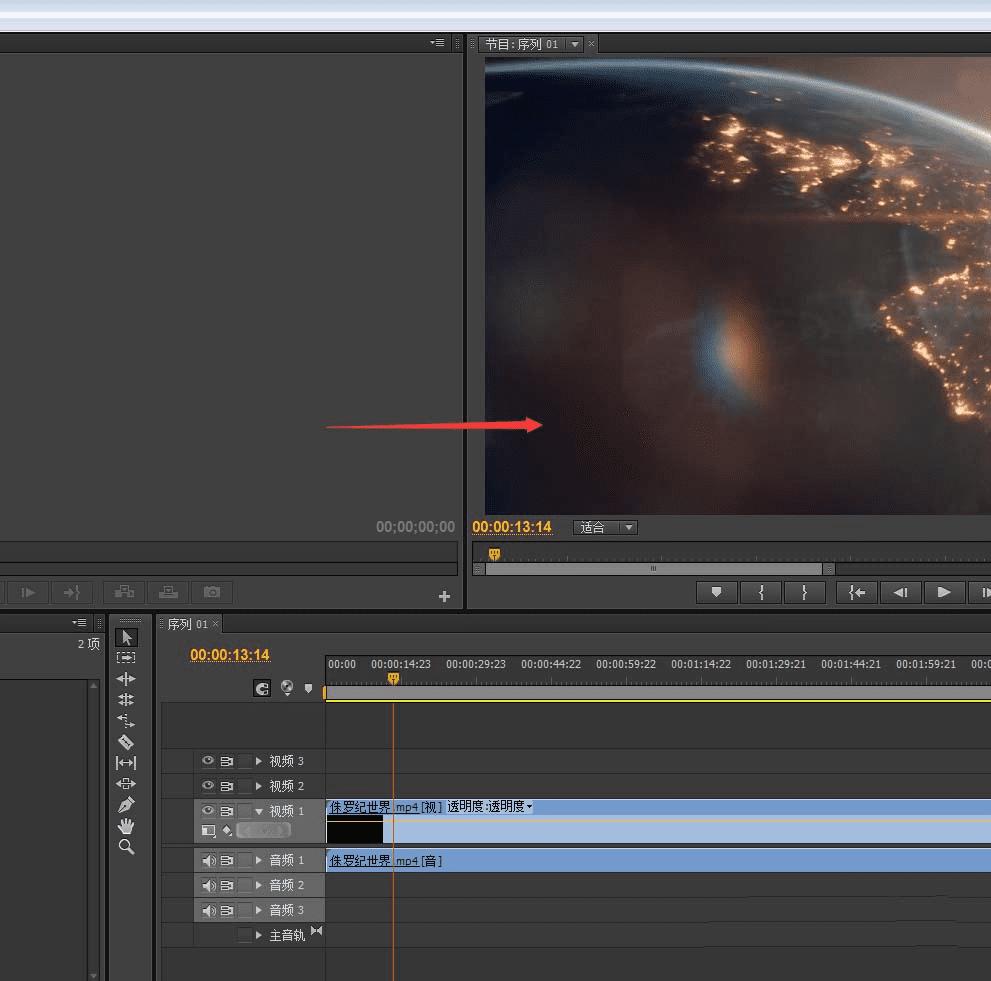Select the Zoom magnifier tool
The width and height of the screenshot is (991, 981).
point(126,847)
